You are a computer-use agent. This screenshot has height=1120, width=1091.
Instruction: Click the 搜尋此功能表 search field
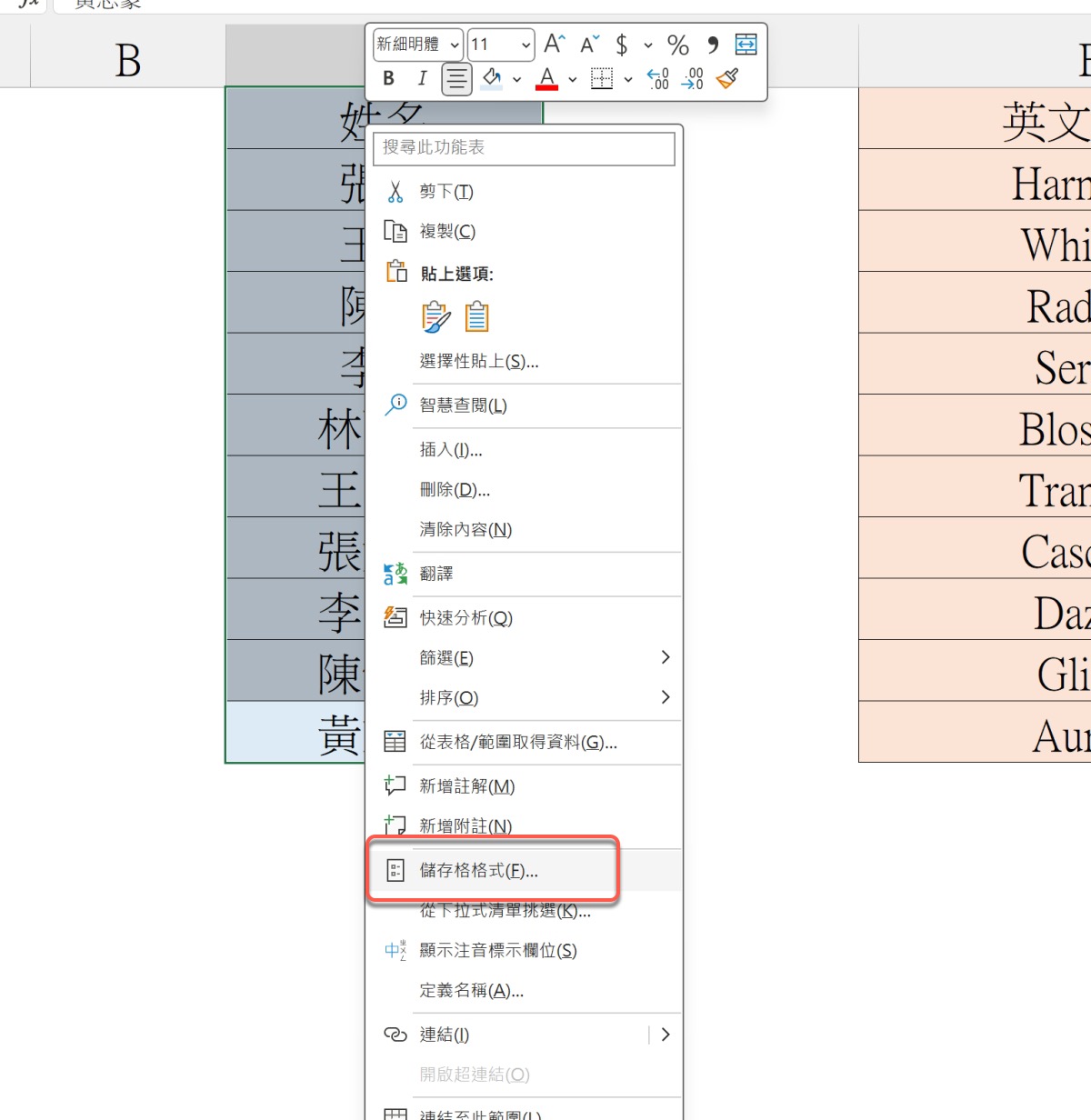tap(524, 148)
